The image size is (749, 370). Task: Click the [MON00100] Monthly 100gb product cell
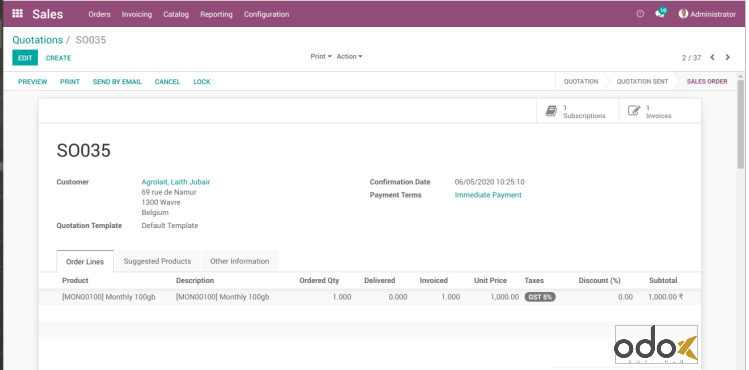109,297
